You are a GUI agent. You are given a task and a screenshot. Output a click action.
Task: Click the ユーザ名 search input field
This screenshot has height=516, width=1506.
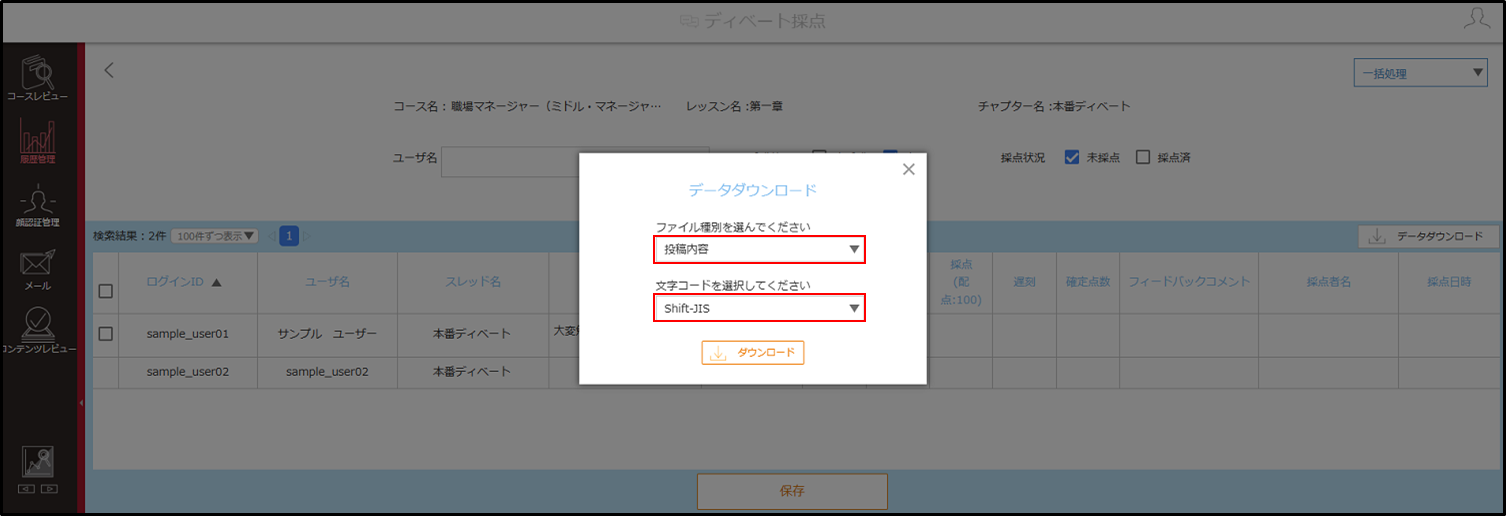(575, 162)
